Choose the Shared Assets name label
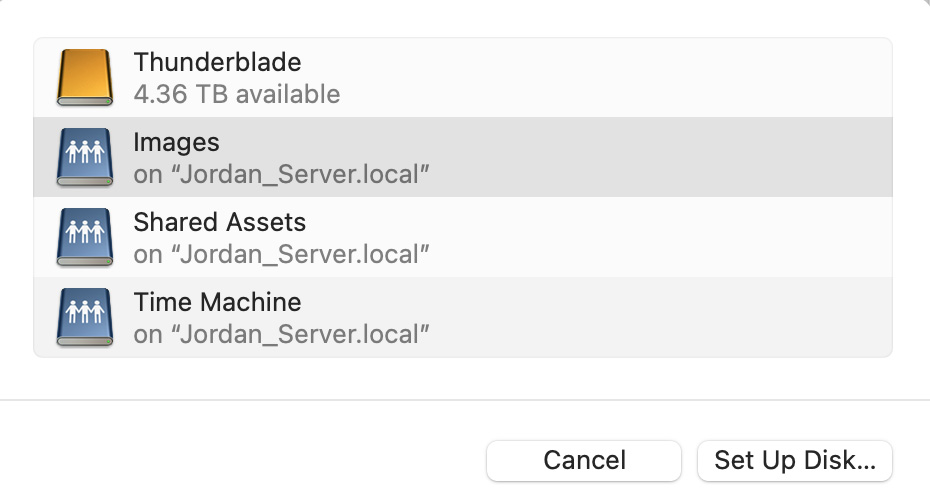Image resolution: width=930 pixels, height=500 pixels. (219, 222)
